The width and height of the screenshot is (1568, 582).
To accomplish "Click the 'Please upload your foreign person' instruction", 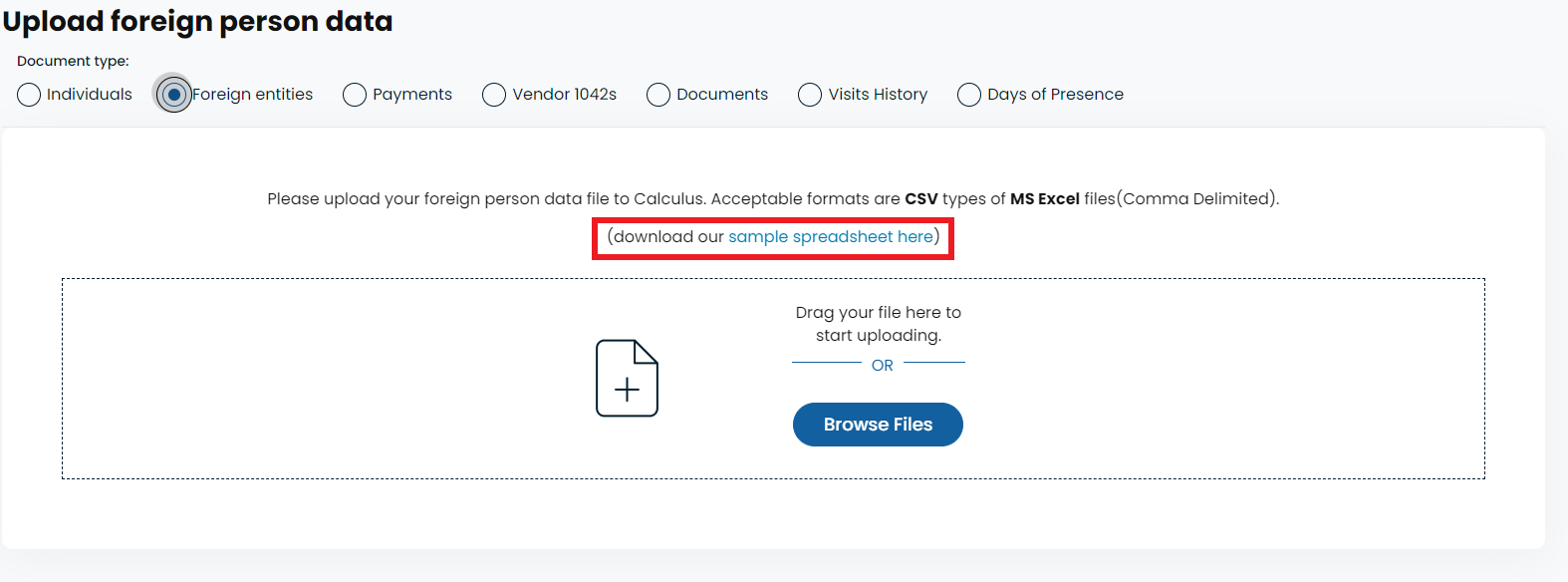I will click(x=773, y=199).
